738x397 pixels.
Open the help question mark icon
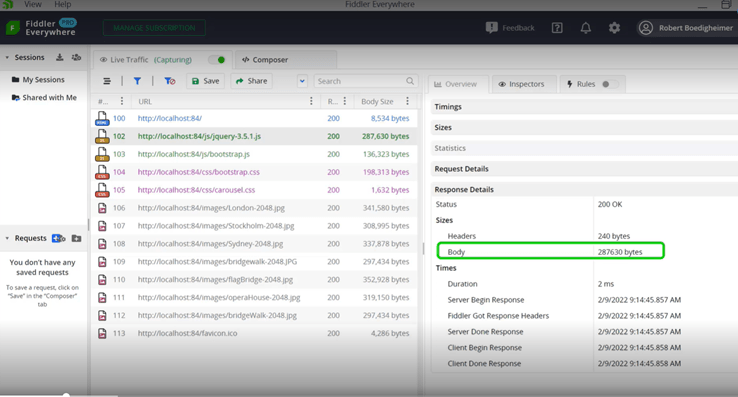(557, 28)
